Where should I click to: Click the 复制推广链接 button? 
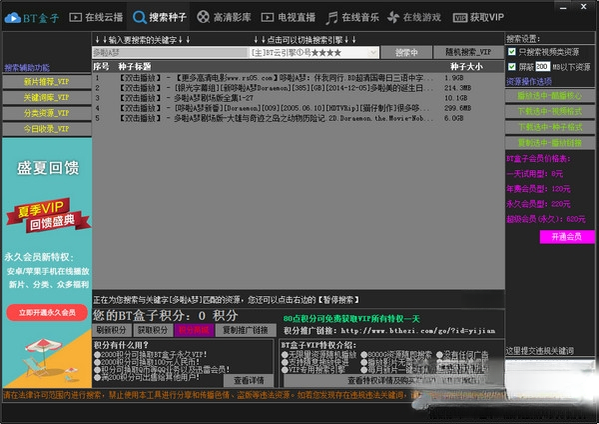pyautogui.click(x=245, y=330)
